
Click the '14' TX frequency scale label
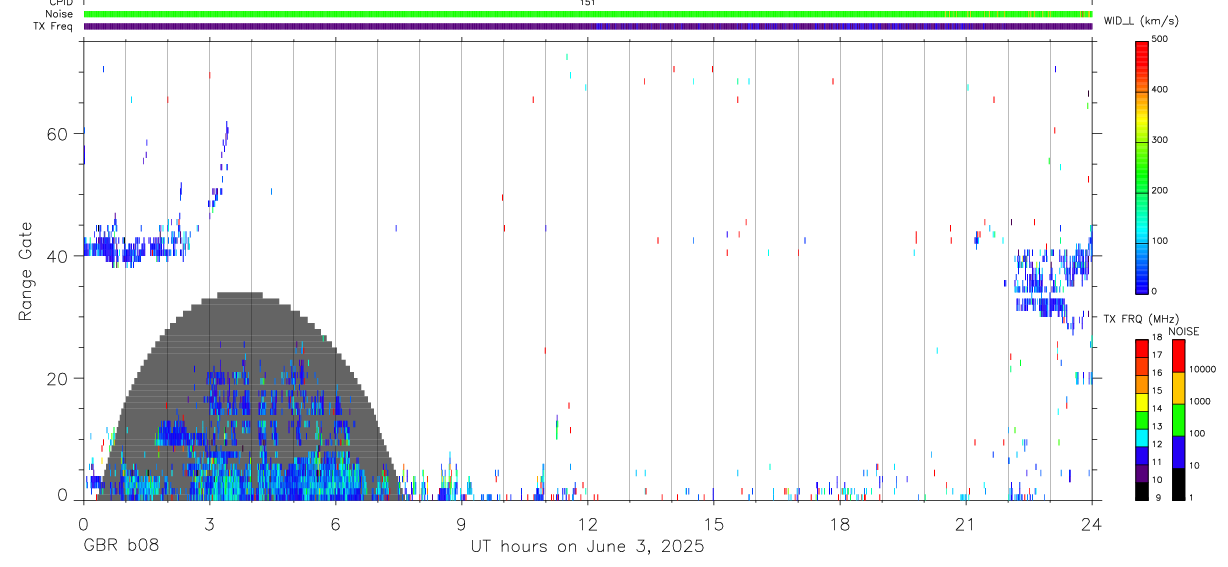1156,409
